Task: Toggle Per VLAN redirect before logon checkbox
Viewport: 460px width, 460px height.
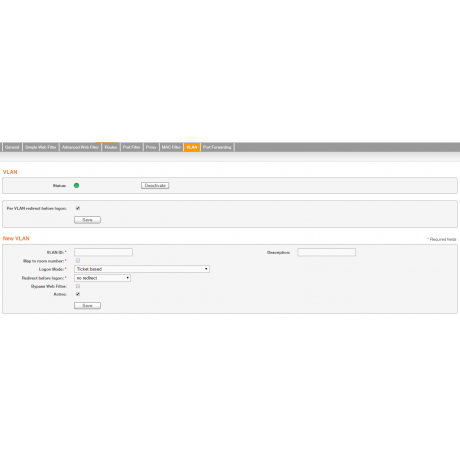Action: (78, 208)
